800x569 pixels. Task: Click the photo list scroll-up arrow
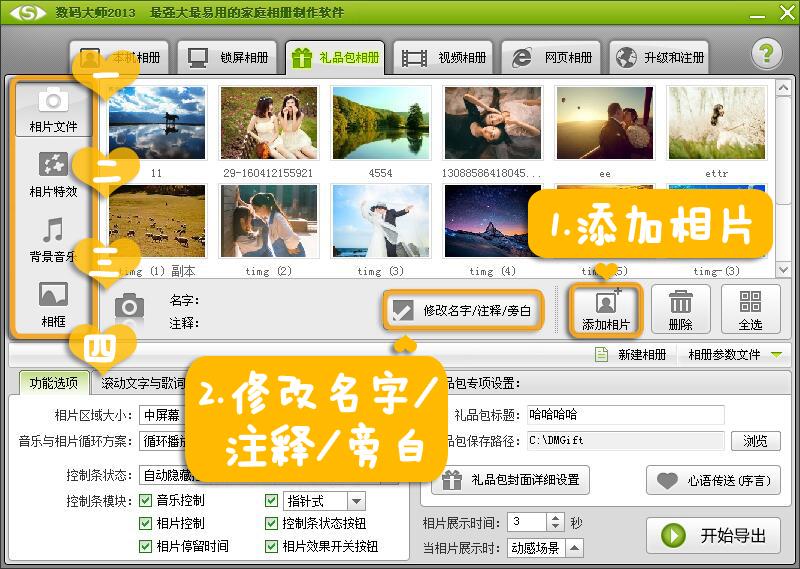point(783,88)
